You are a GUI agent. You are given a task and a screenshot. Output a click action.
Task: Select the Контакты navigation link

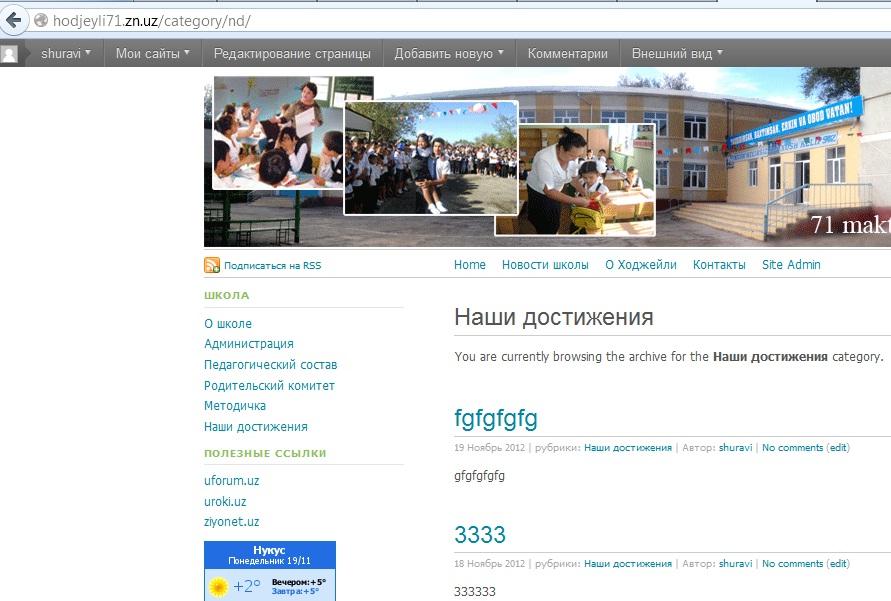pos(719,265)
